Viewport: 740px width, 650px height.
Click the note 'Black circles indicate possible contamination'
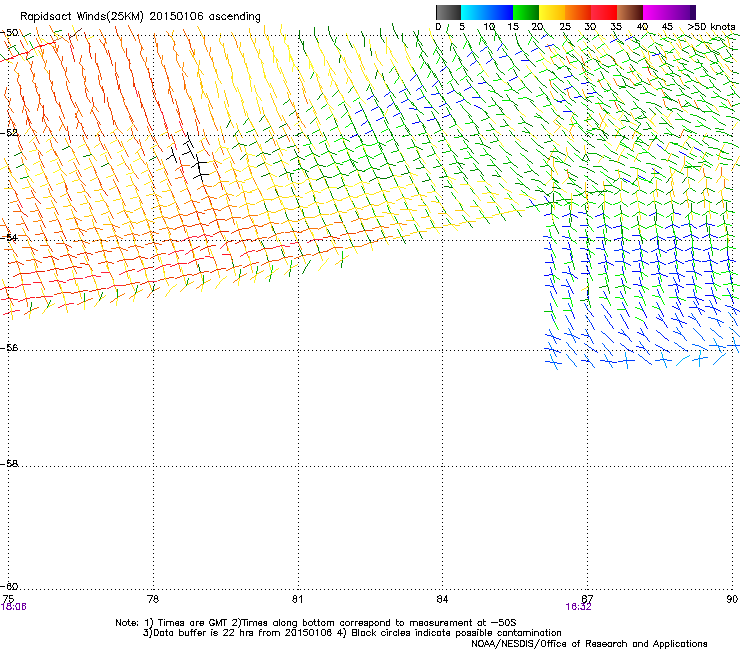click(x=456, y=633)
